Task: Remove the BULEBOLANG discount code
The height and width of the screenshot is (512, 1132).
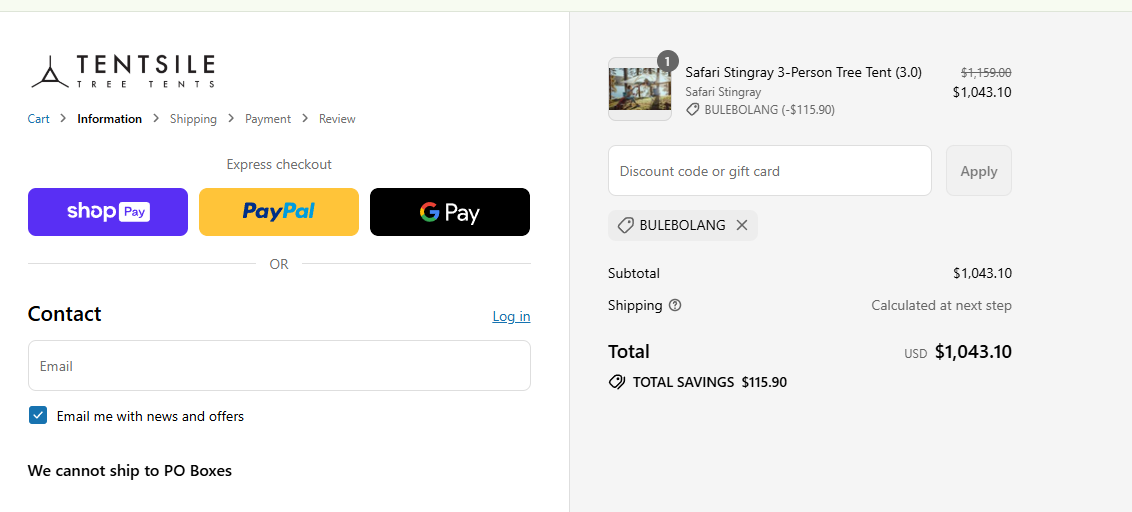Action: pyautogui.click(x=741, y=225)
